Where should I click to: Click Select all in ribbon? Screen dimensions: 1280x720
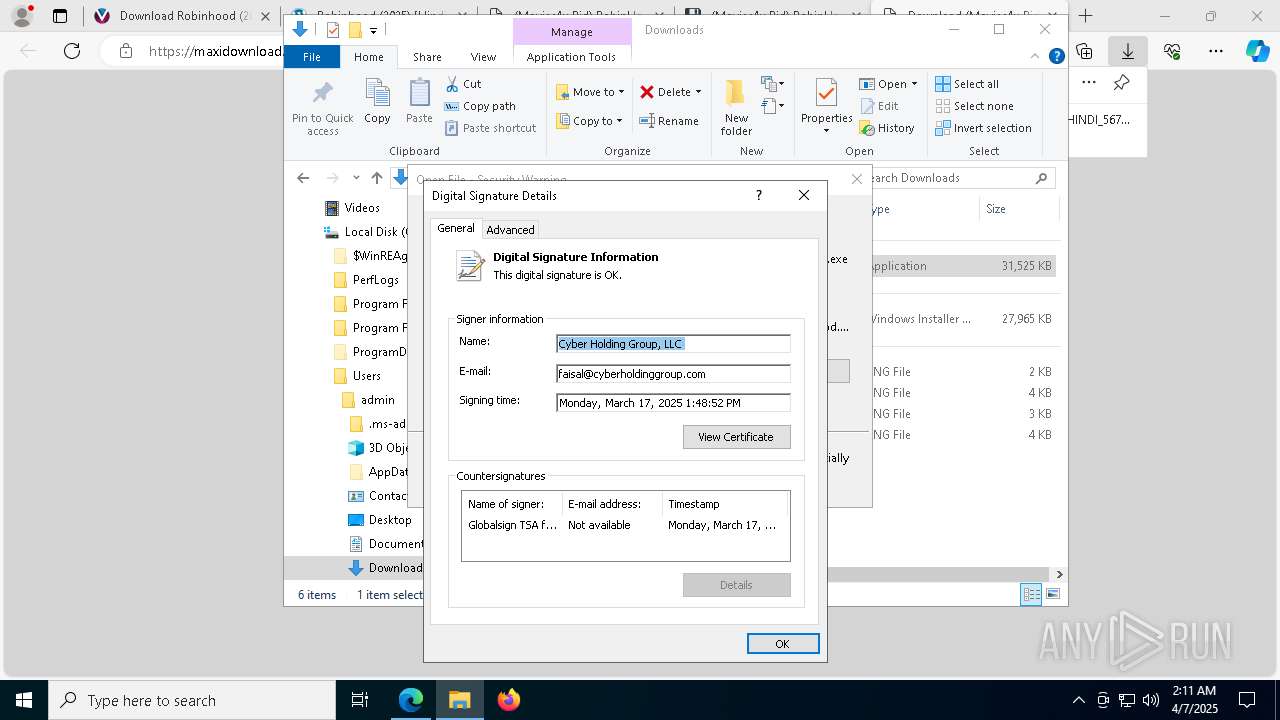(x=967, y=84)
